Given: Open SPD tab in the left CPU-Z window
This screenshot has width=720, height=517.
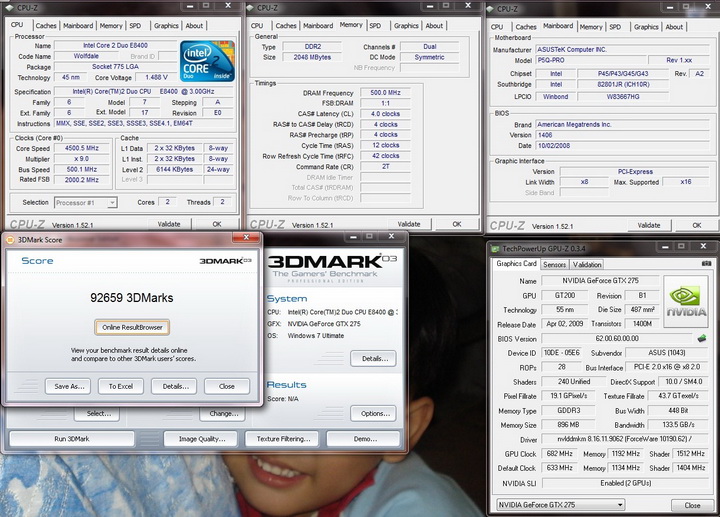Looking at the screenshot, I should pos(135,26).
